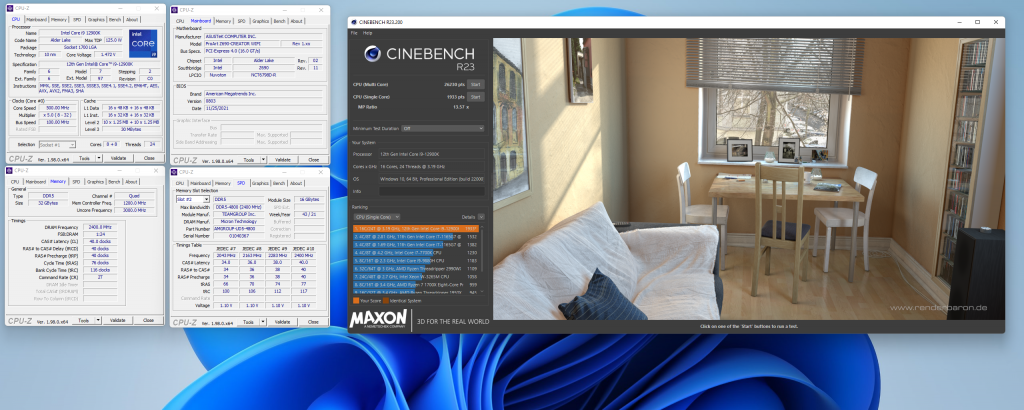
Task: Switch to the Bench tab in CPU-Z CPU window
Action: click(116, 19)
